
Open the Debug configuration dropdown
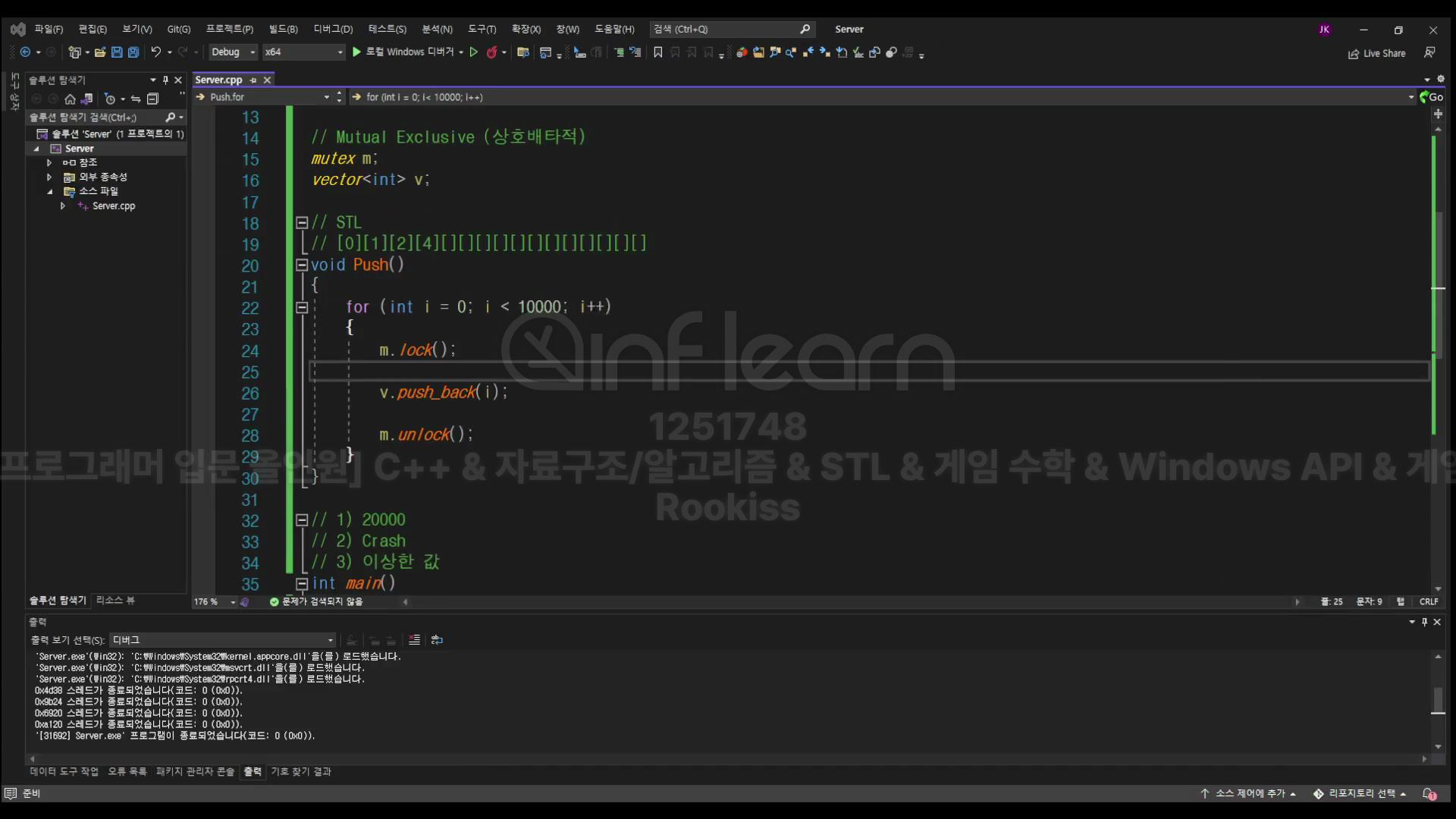pyautogui.click(x=233, y=52)
